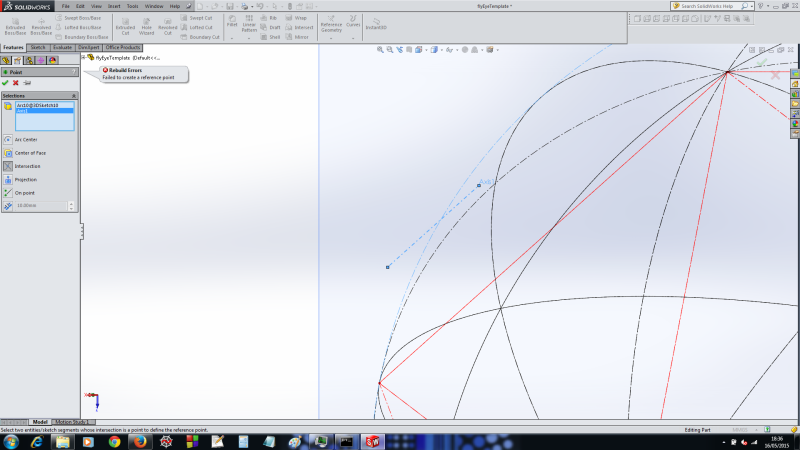Image resolution: width=800 pixels, height=450 pixels.
Task: Open the Insert menu
Action: 114,6
